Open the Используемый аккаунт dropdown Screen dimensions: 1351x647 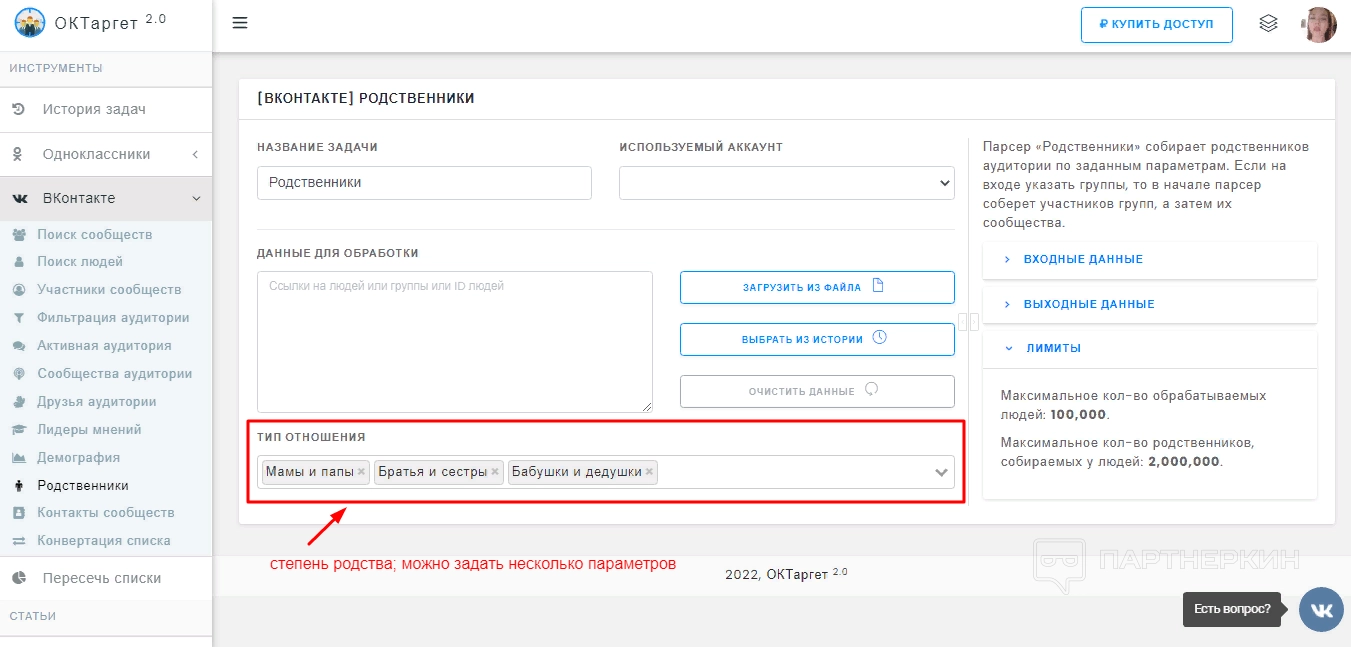pos(787,183)
